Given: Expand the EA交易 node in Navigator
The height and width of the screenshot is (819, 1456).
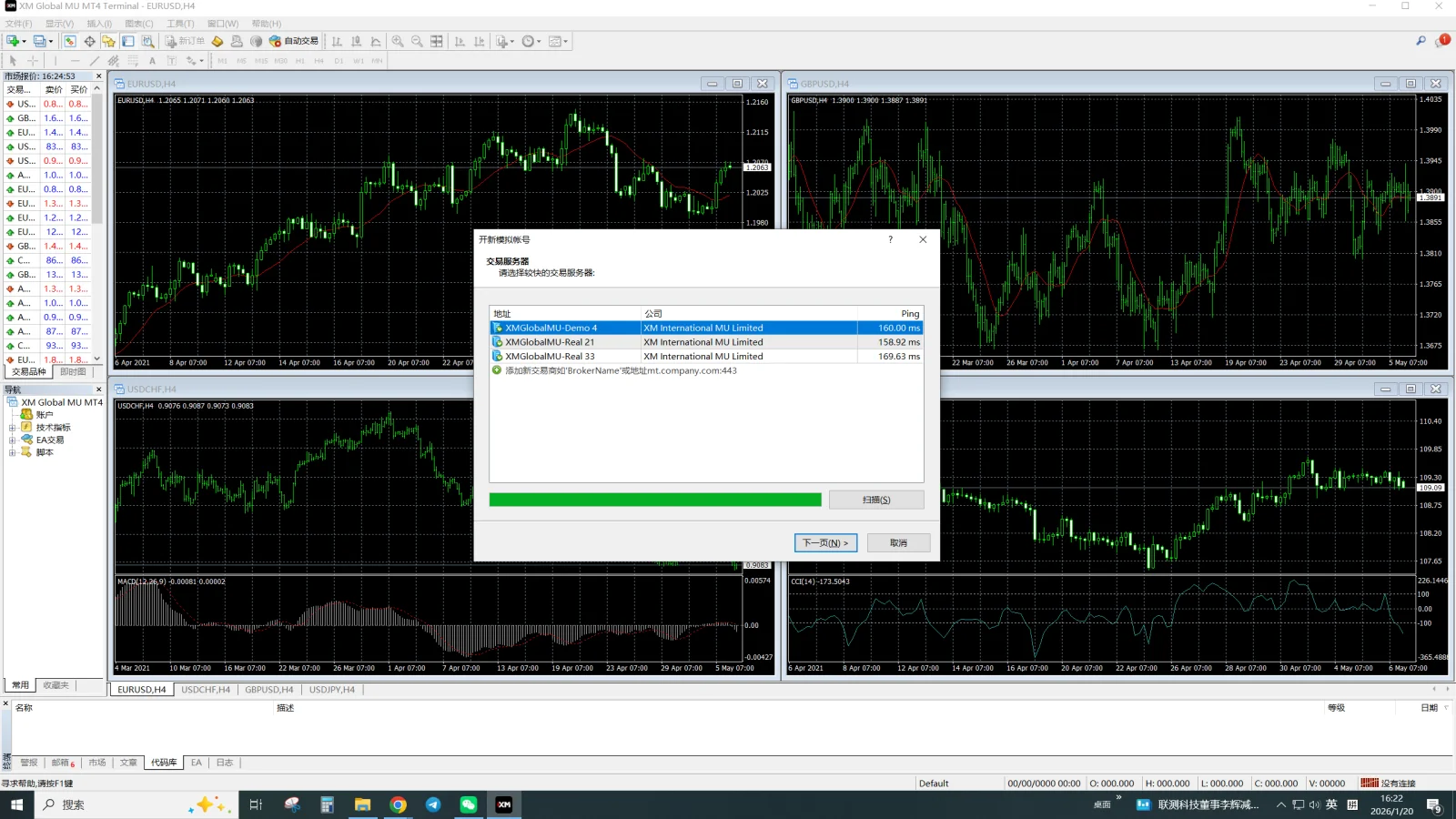Looking at the screenshot, I should click(x=13, y=440).
